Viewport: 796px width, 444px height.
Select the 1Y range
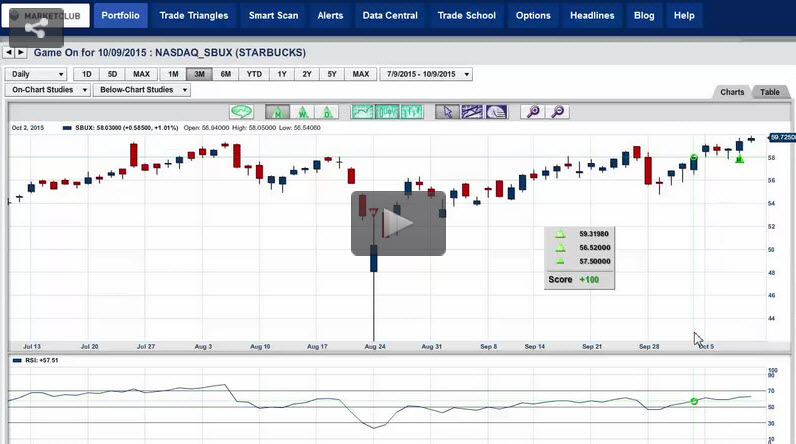point(282,74)
